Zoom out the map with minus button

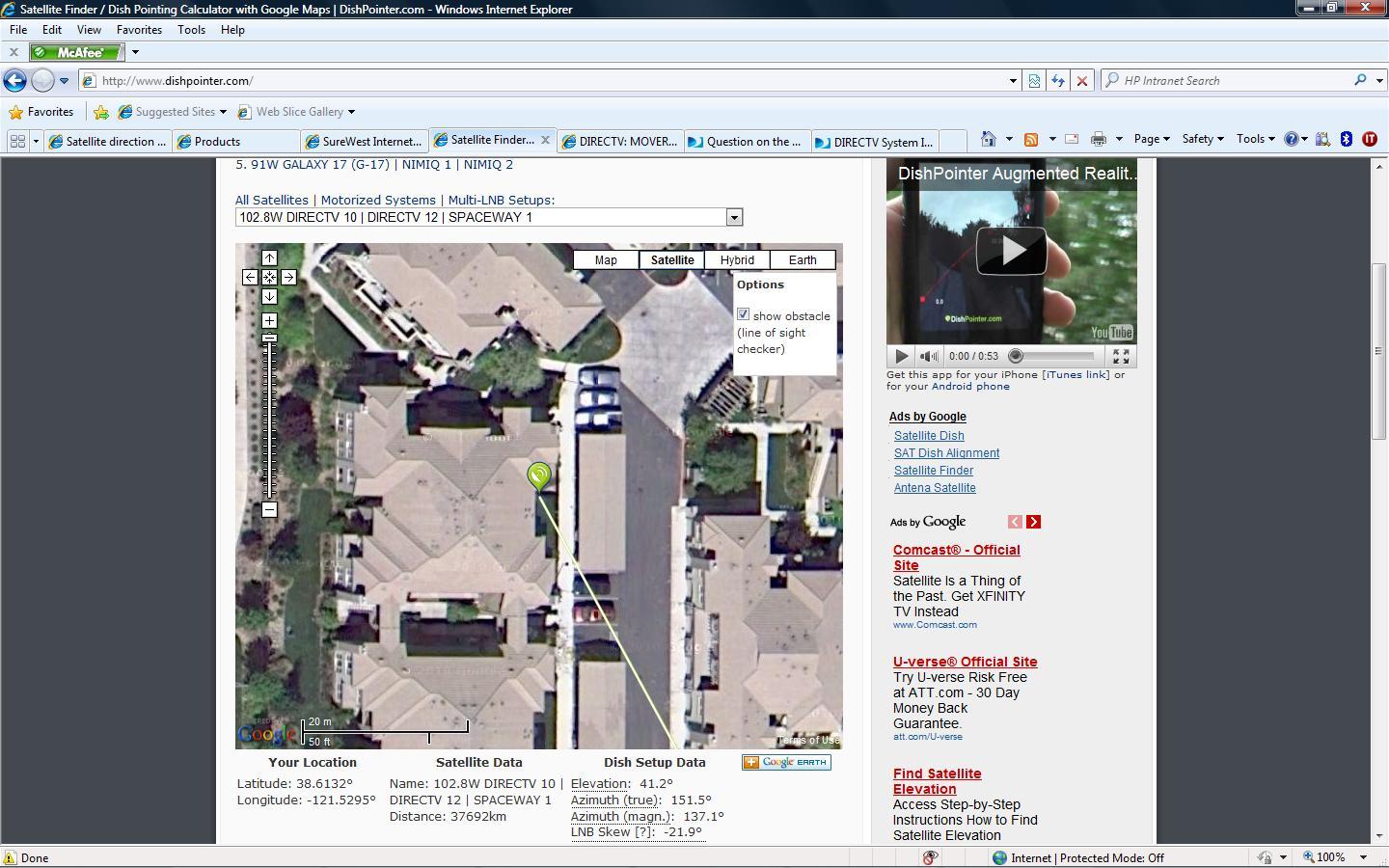pos(269,509)
